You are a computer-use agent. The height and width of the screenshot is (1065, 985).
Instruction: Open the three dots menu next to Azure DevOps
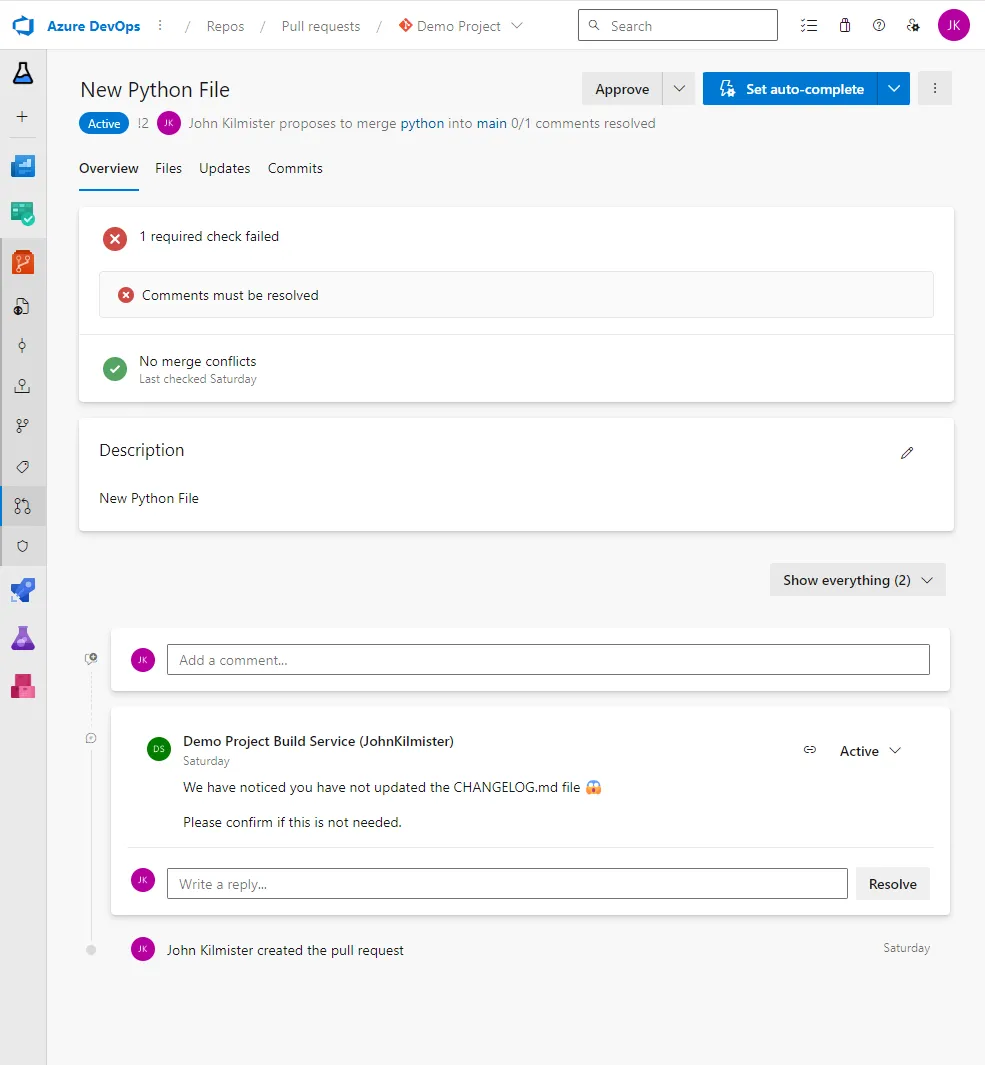pos(160,26)
